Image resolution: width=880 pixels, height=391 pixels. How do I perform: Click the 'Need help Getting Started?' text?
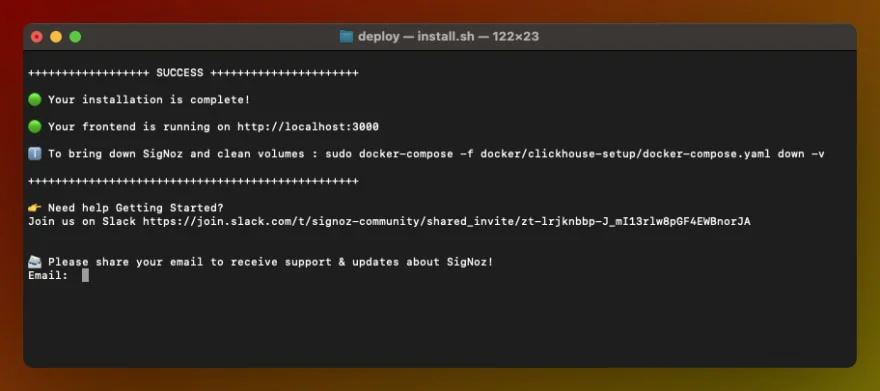tap(136, 208)
